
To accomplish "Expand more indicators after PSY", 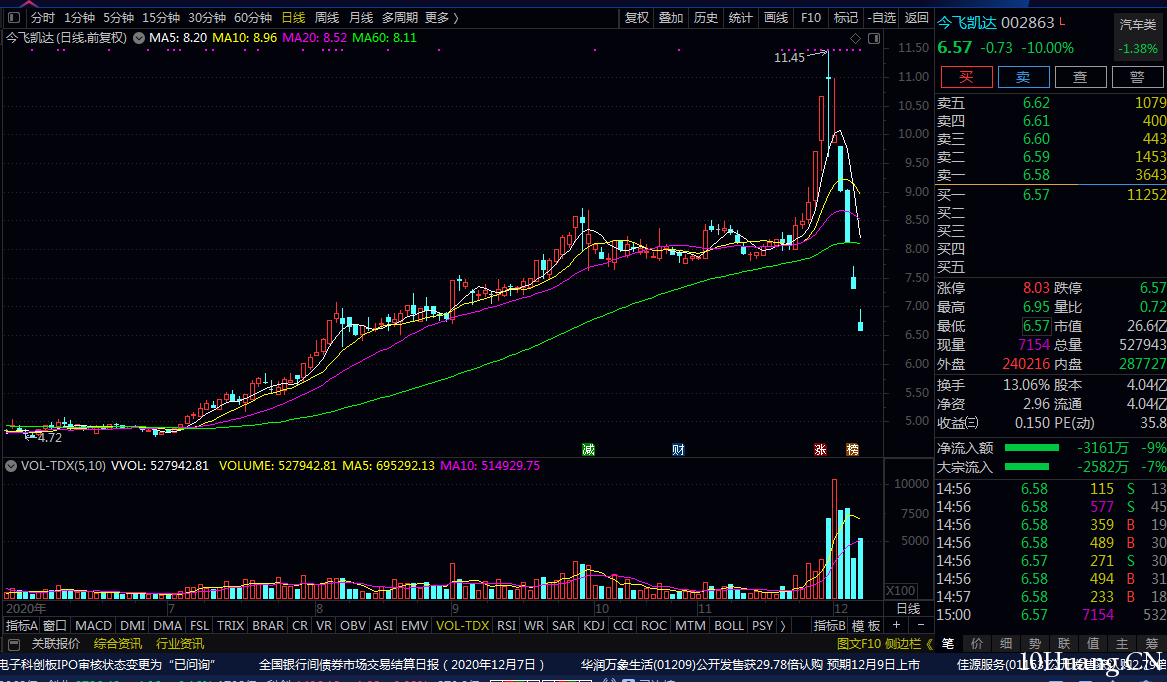I will click(782, 625).
